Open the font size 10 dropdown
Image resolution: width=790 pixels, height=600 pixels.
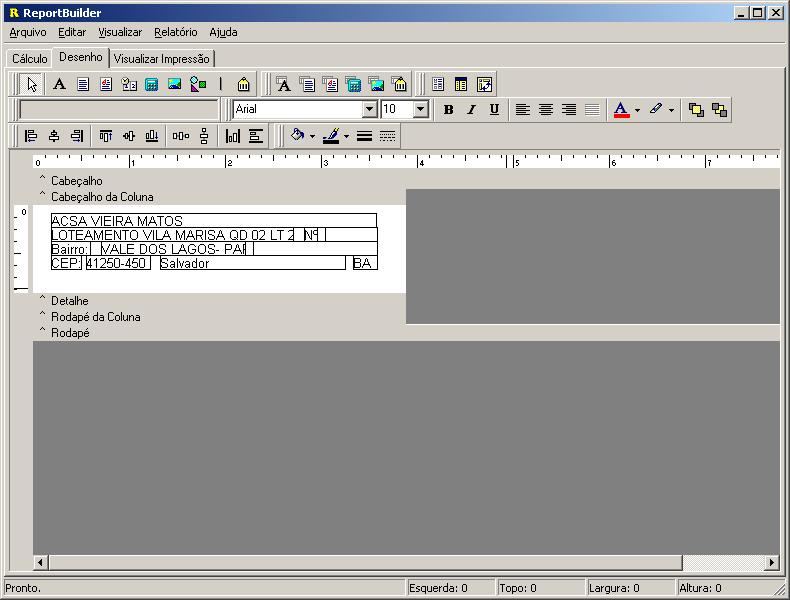pyautogui.click(x=421, y=109)
